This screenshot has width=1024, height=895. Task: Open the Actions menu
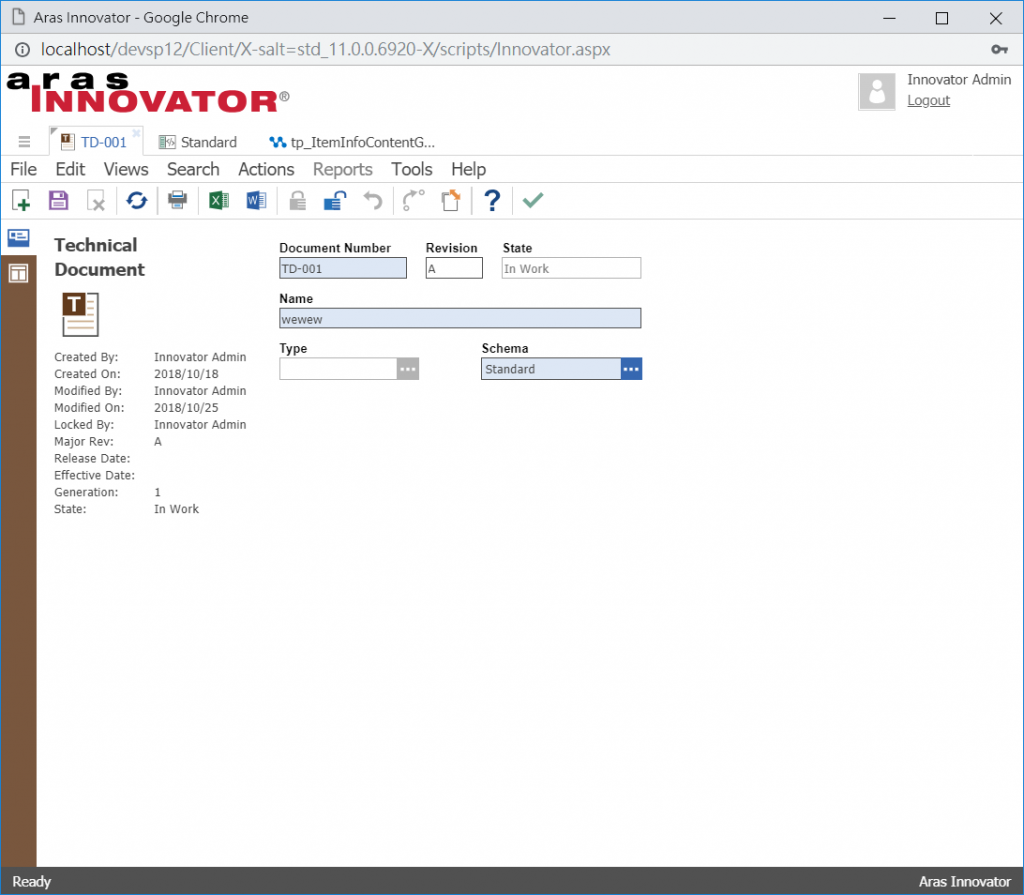click(x=266, y=169)
